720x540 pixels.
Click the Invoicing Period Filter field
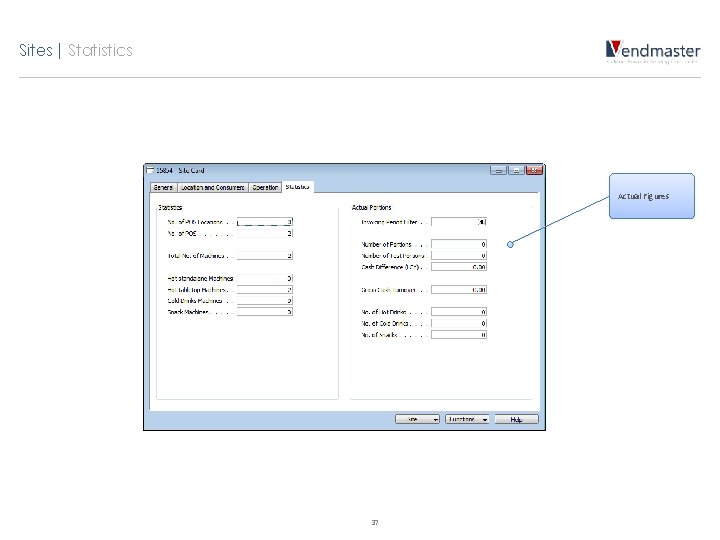(459, 222)
